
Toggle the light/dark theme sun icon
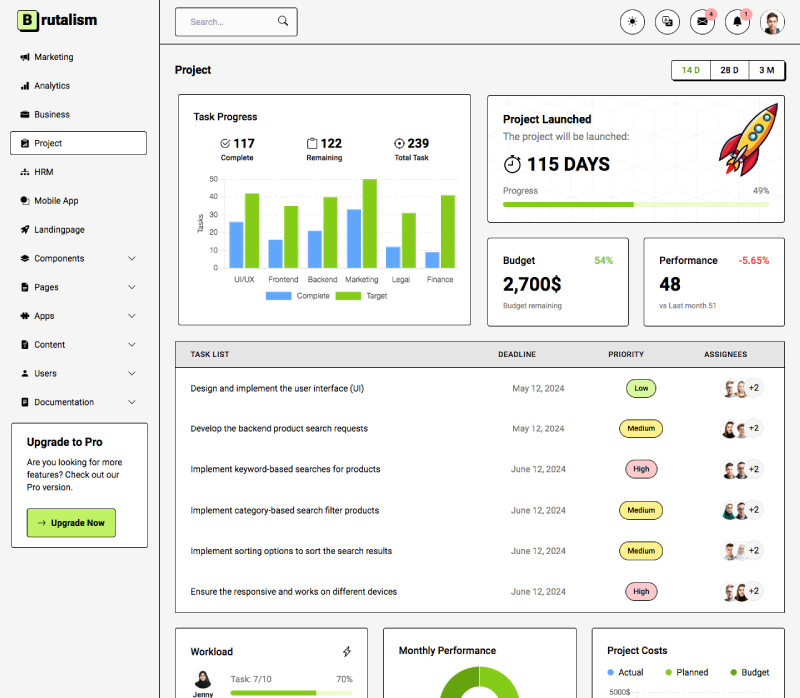tap(632, 21)
